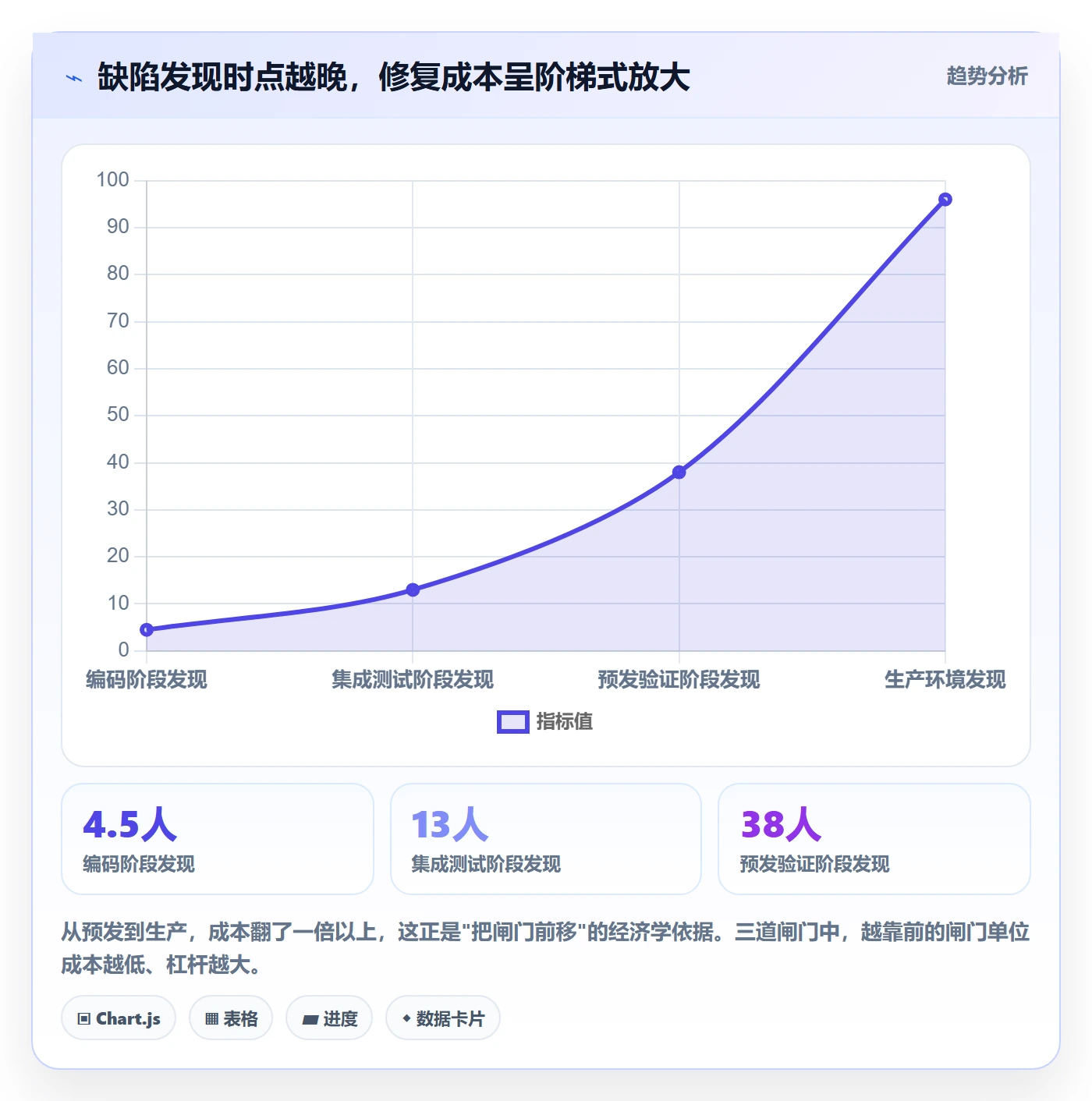Click the Chart.js tag
The width and height of the screenshot is (1092, 1101).
click(119, 1018)
